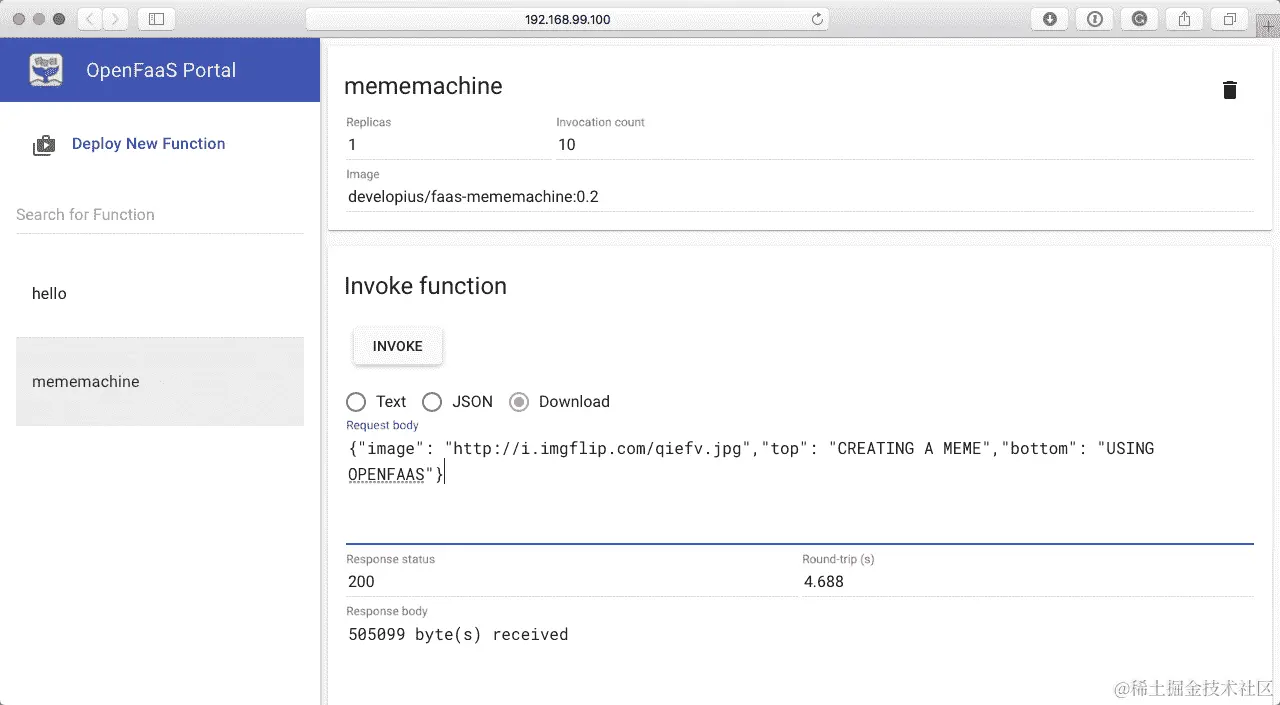This screenshot has height=705, width=1280.
Task: Click the Deploy New Function link
Action: click(148, 144)
